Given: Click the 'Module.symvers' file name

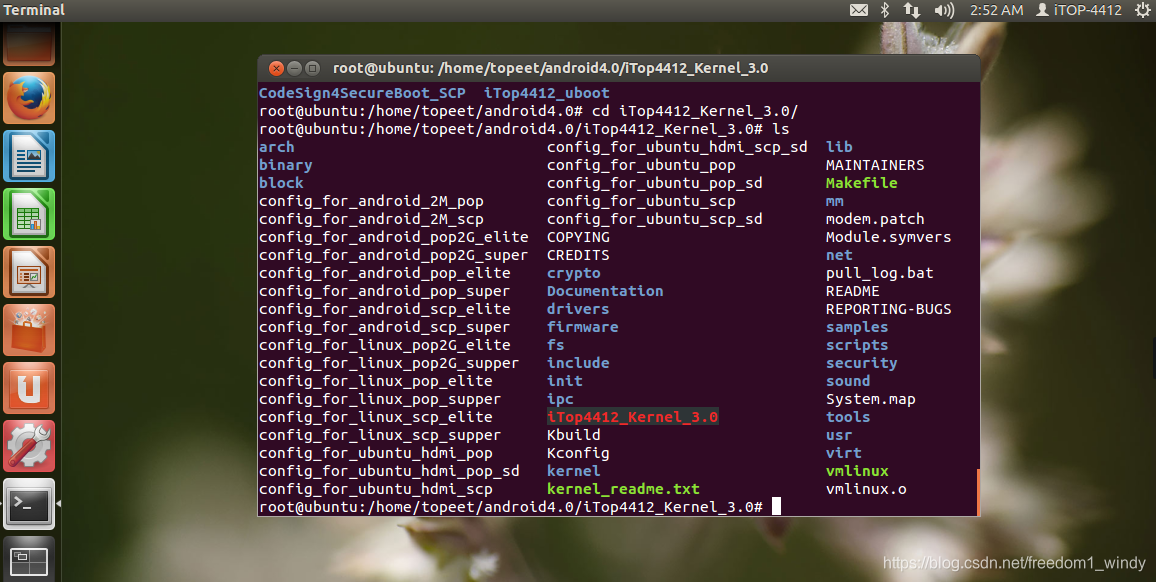Looking at the screenshot, I should (888, 238).
